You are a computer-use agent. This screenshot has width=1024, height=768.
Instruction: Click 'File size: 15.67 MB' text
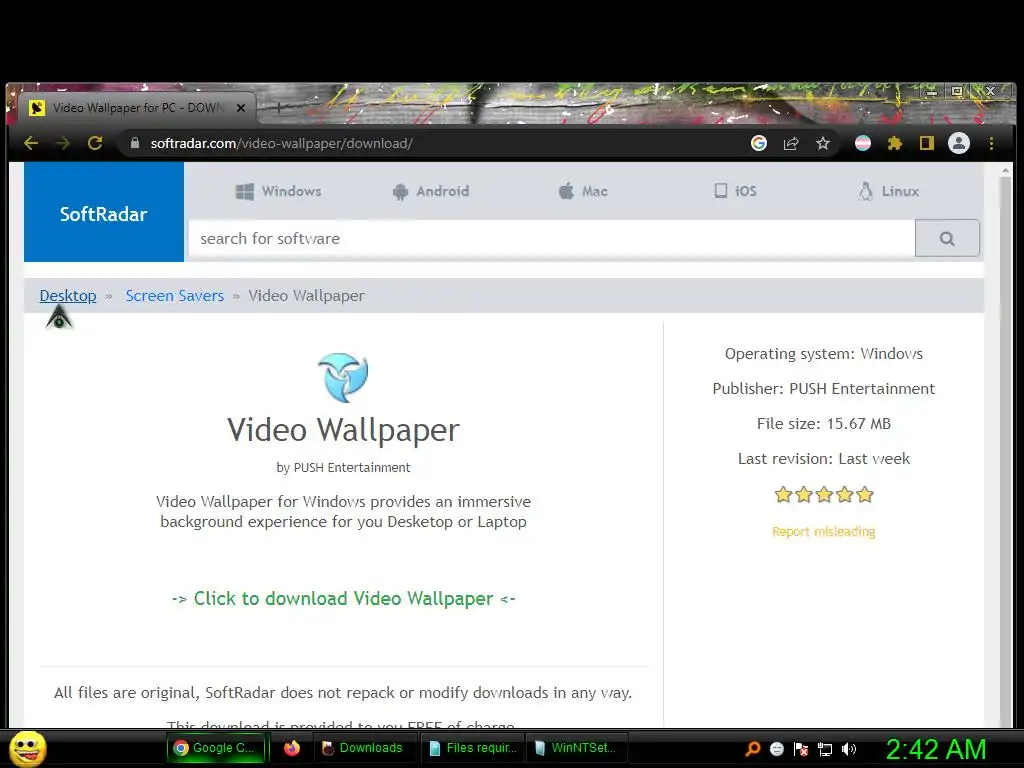coord(824,423)
